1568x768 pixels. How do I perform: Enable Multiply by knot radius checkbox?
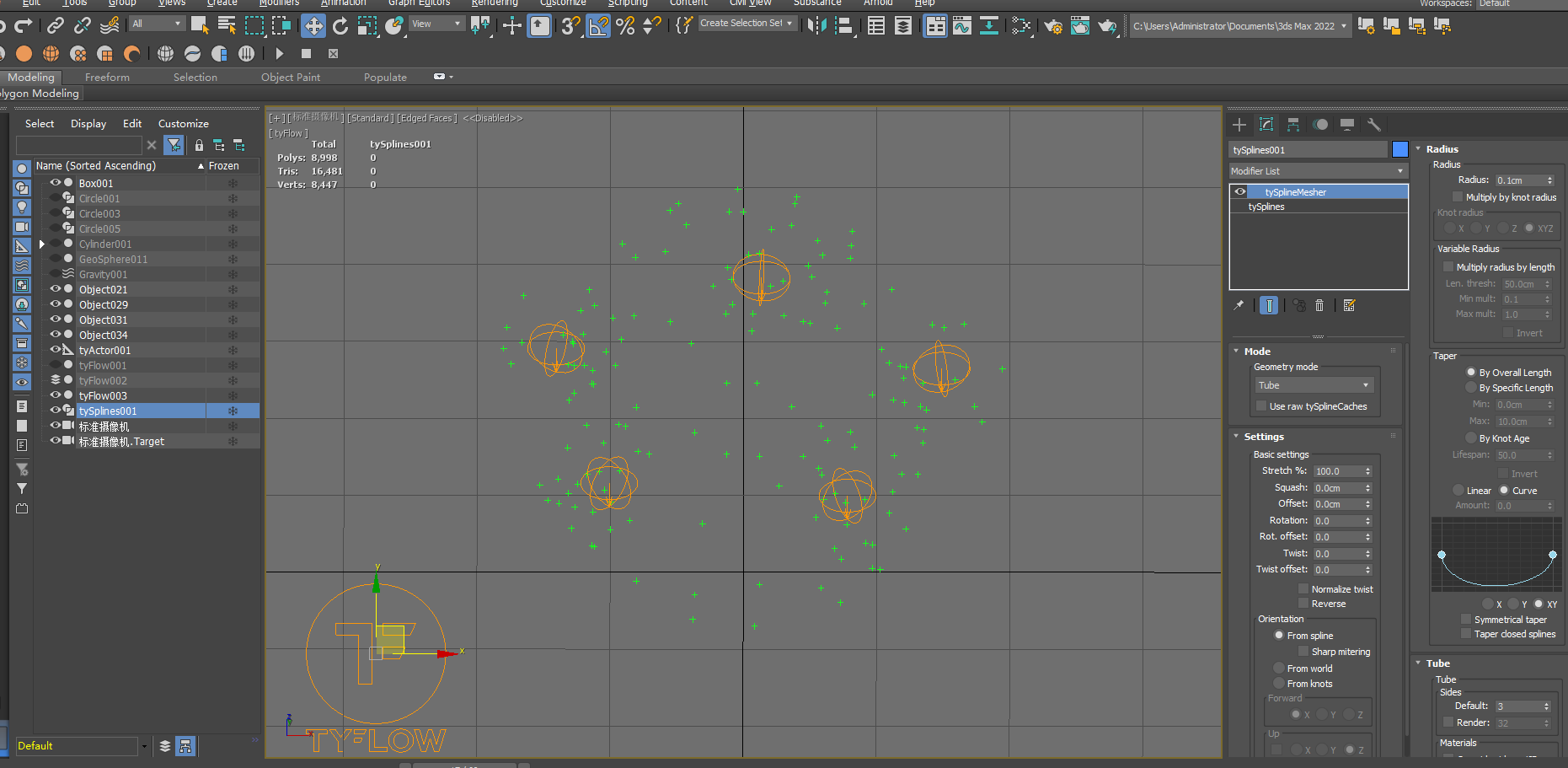(x=1458, y=196)
